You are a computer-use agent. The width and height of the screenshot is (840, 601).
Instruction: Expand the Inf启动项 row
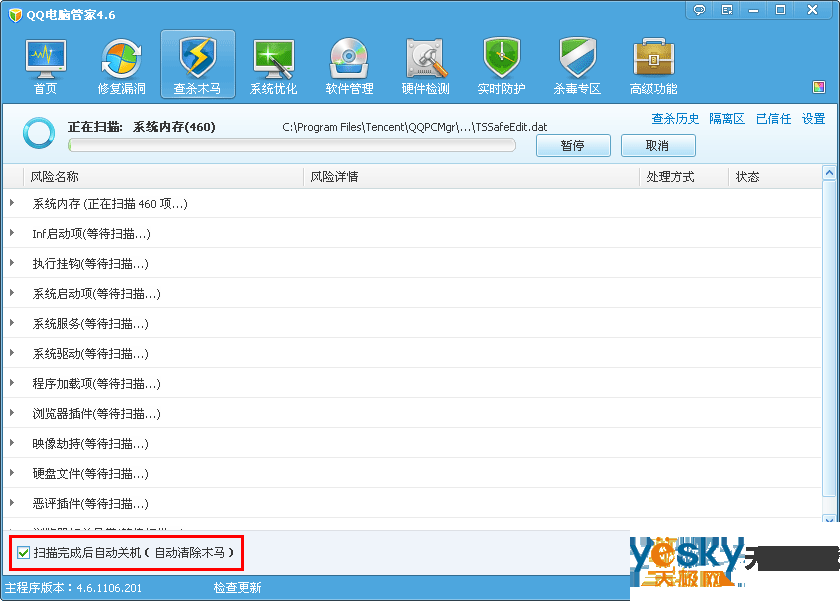(12, 233)
